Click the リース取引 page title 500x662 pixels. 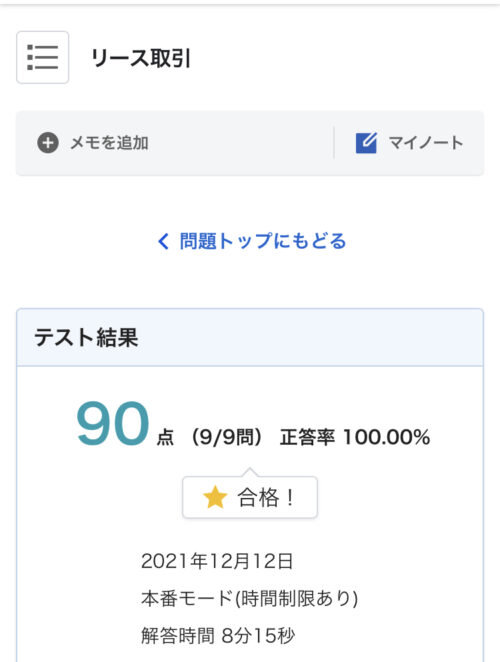(141, 58)
